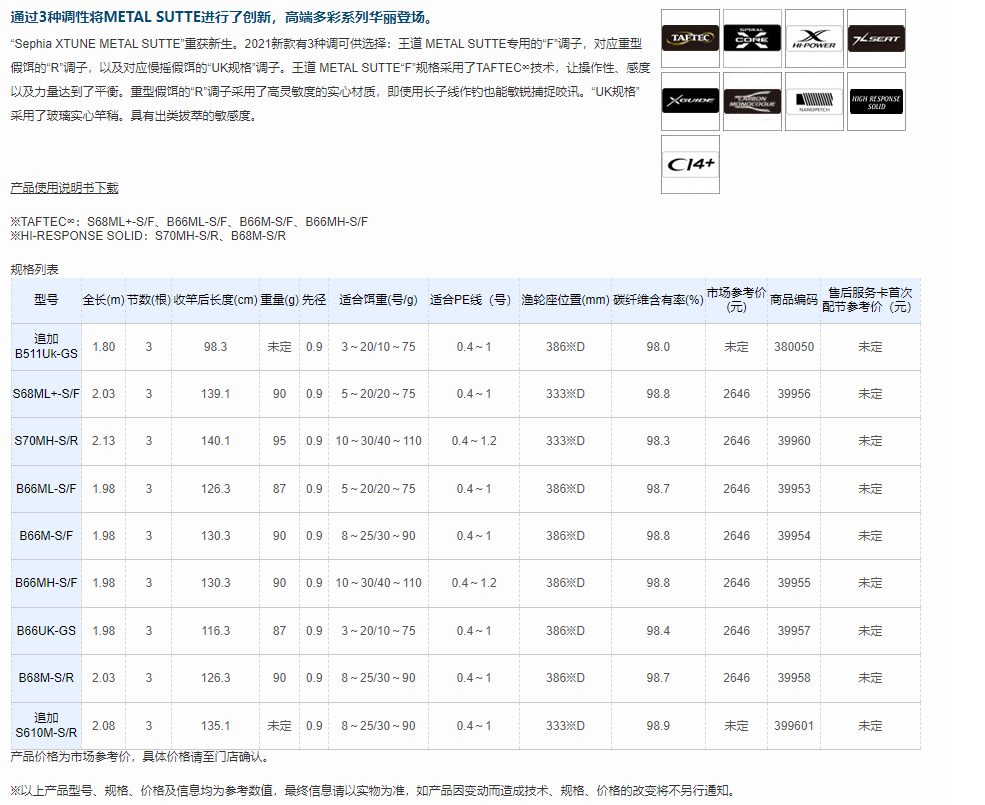Select the 2.13 total length value

coord(104,441)
